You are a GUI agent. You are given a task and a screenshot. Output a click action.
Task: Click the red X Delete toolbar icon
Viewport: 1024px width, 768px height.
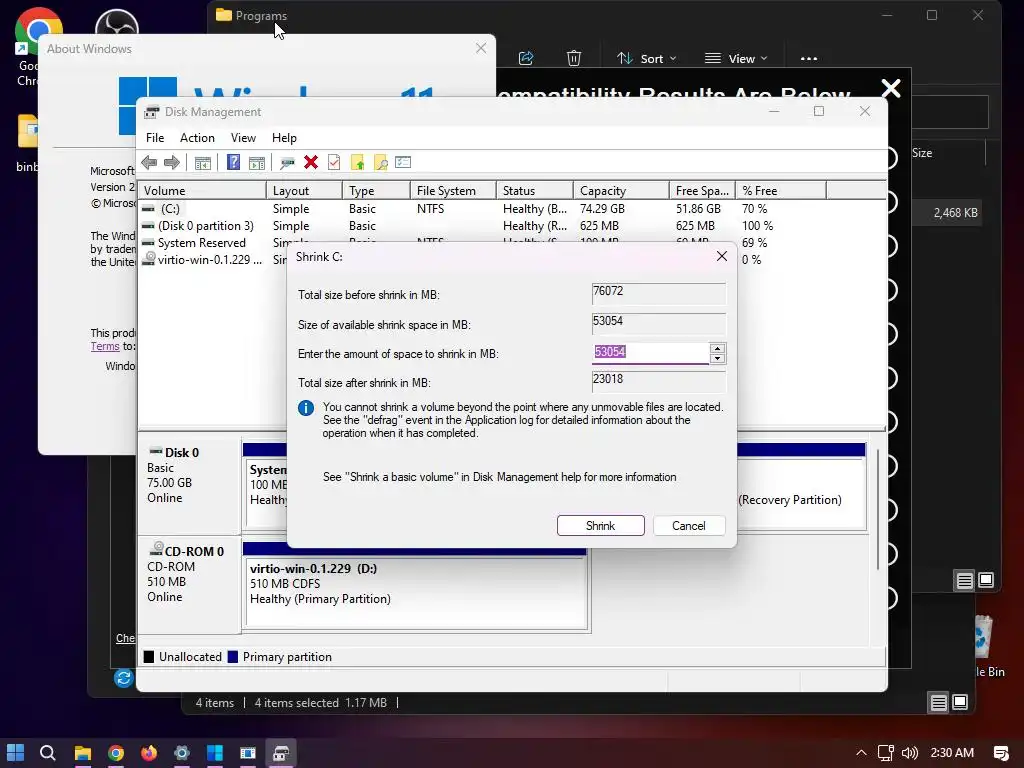tap(311, 162)
